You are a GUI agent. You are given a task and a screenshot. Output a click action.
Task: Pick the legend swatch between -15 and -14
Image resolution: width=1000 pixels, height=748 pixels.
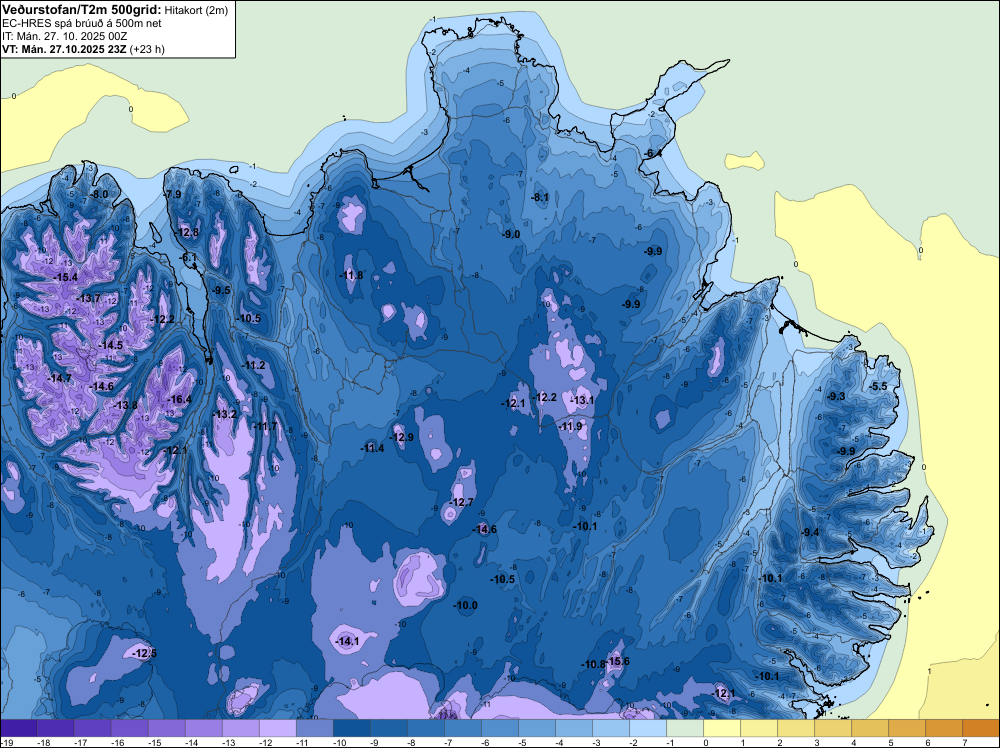point(166,728)
